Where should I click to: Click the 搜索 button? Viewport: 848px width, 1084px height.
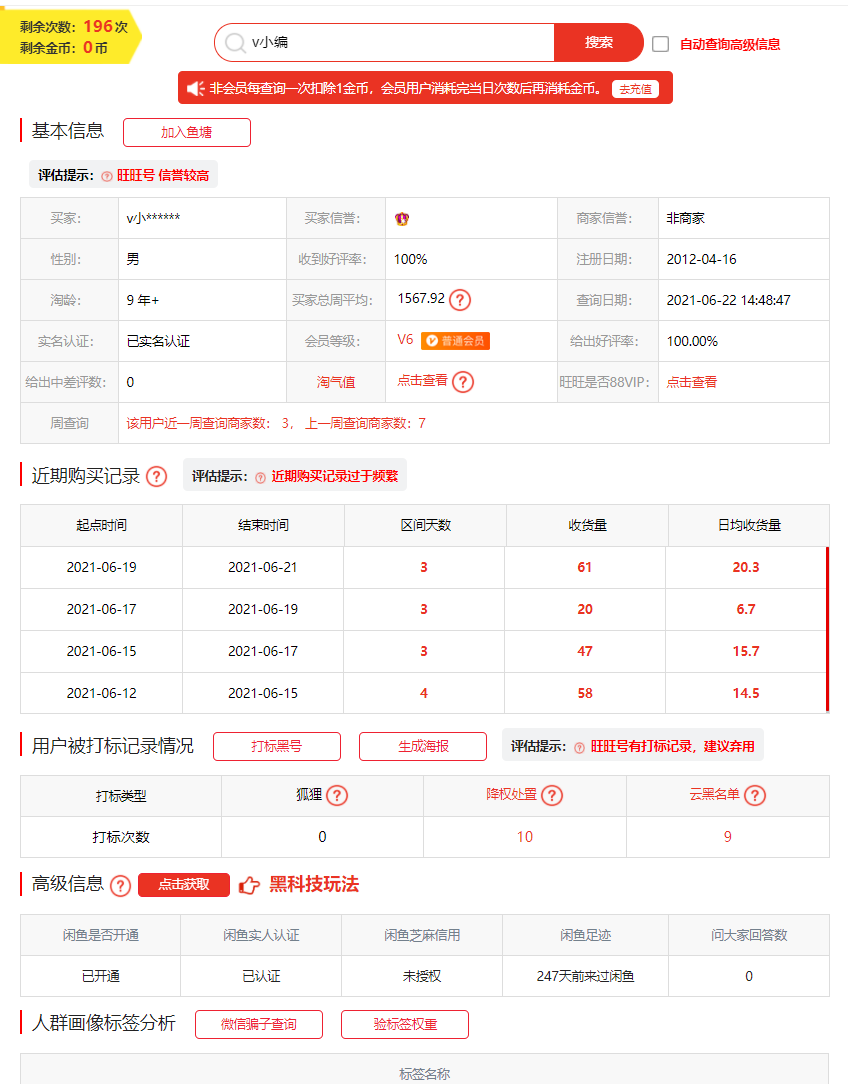598,43
